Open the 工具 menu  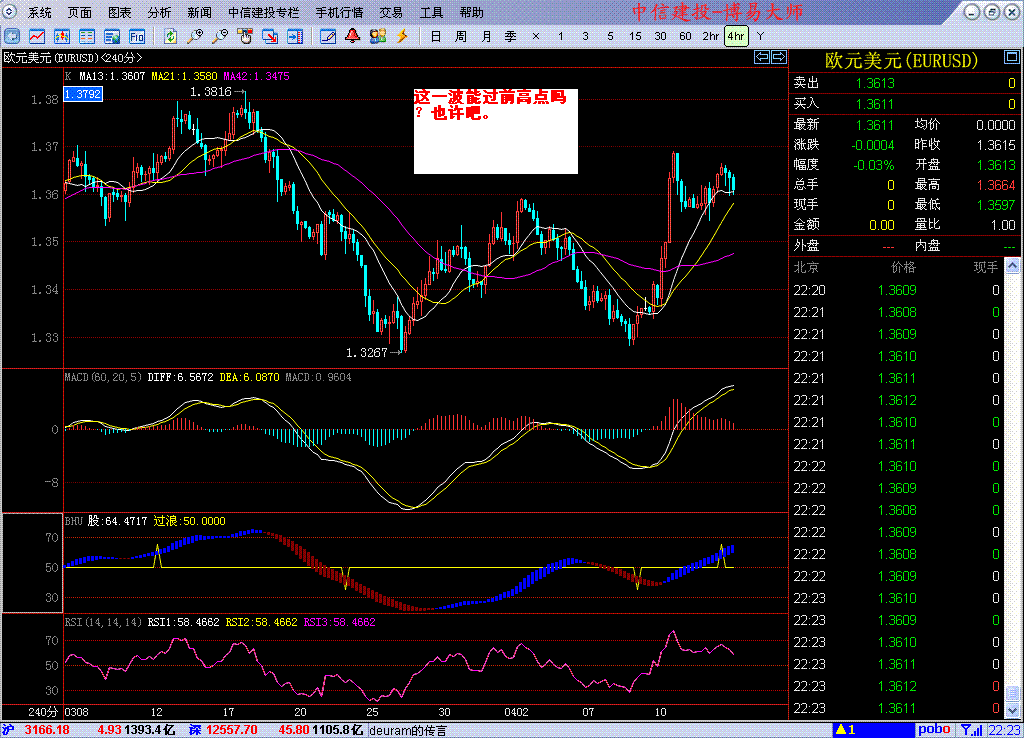pyautogui.click(x=431, y=12)
